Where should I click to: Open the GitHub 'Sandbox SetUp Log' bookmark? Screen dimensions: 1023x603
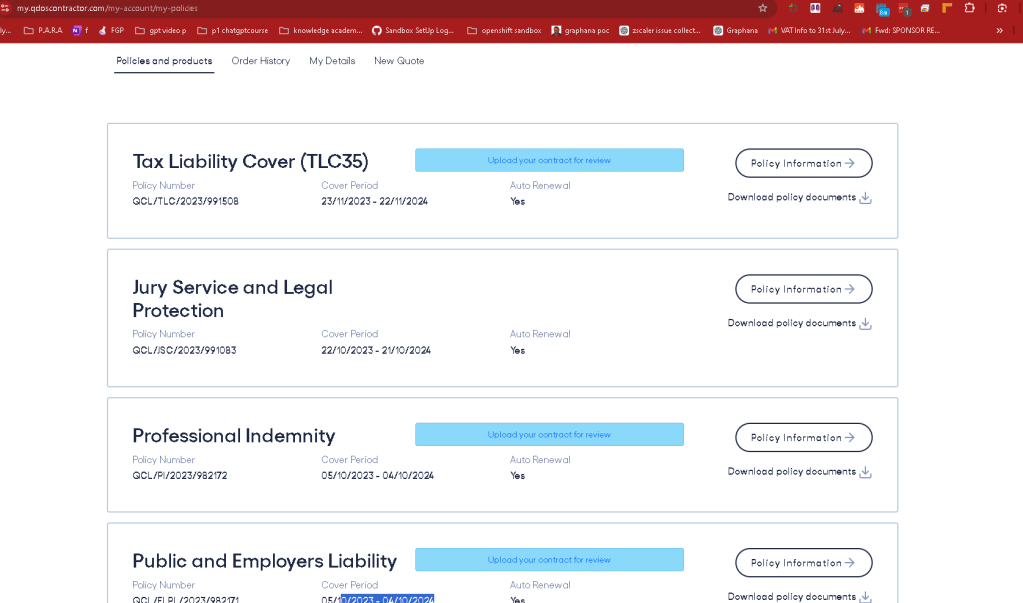click(x=412, y=31)
